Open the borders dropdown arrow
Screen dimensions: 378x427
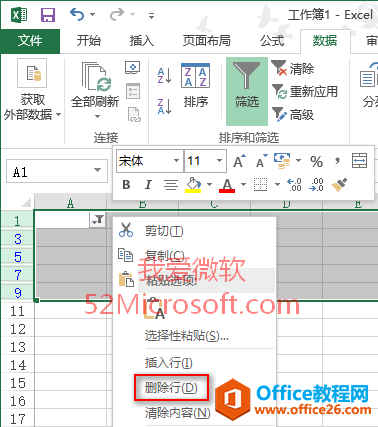[x=277, y=184]
